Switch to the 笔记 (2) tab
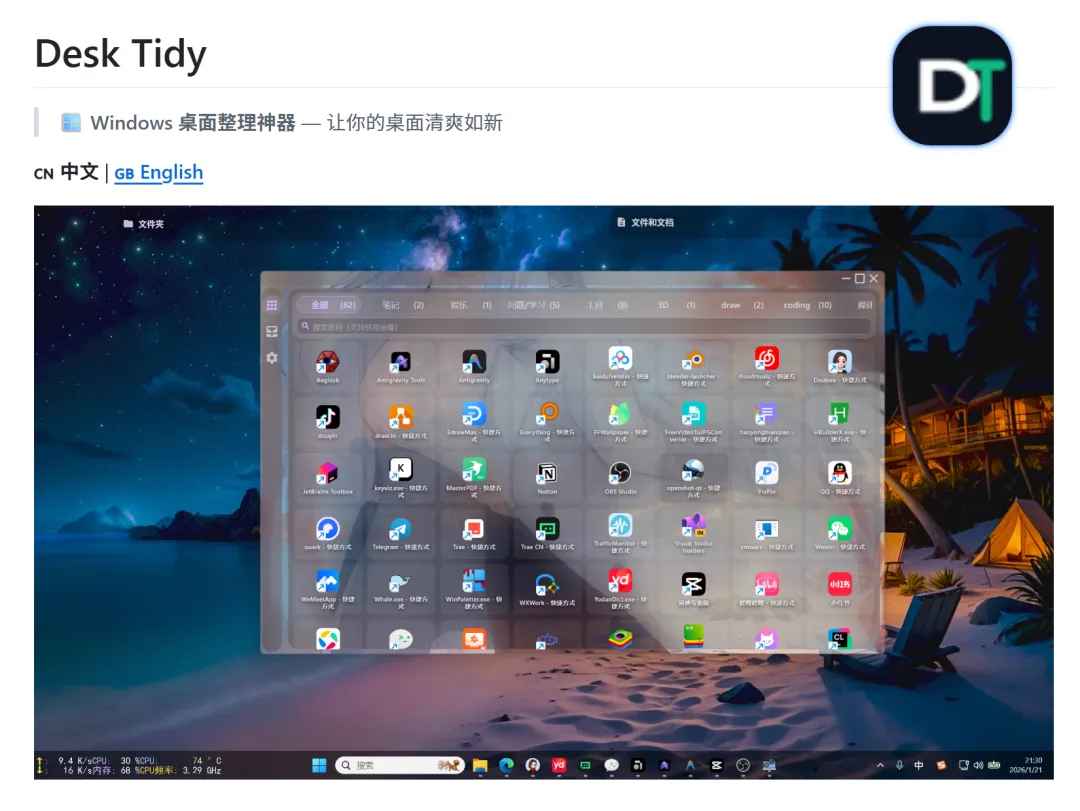This screenshot has height=811, width=1080. coord(403,305)
